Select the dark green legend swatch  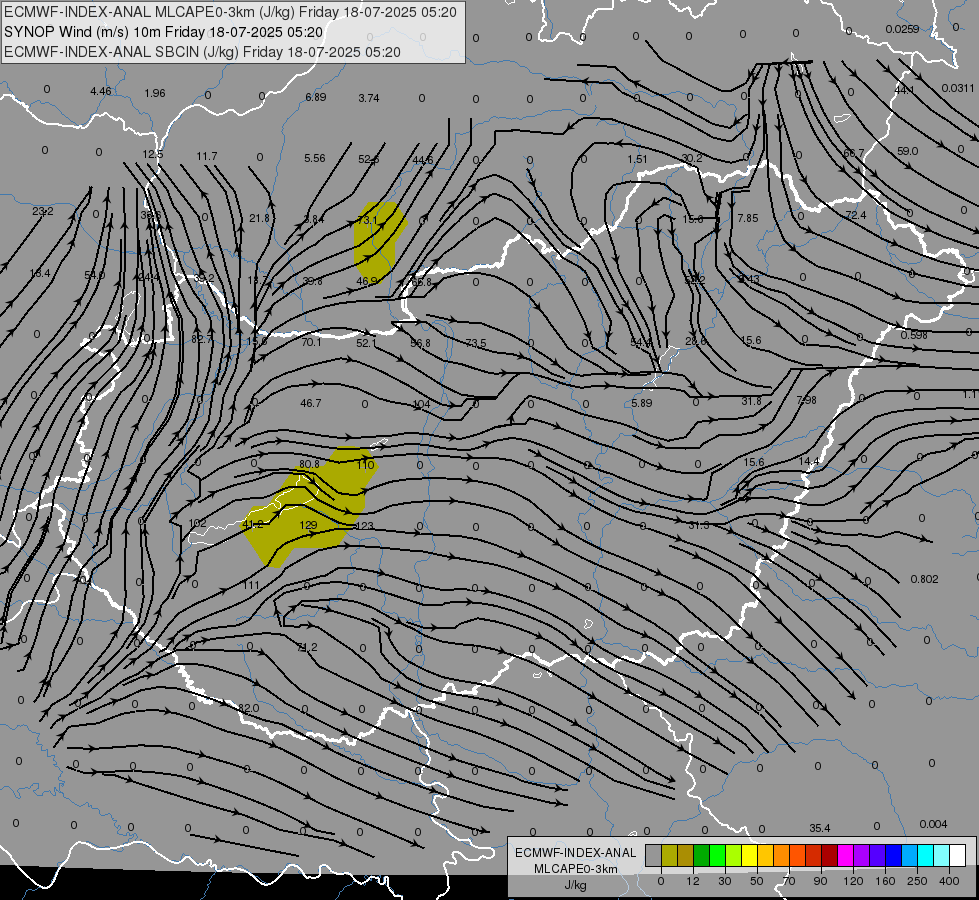[x=702, y=855]
